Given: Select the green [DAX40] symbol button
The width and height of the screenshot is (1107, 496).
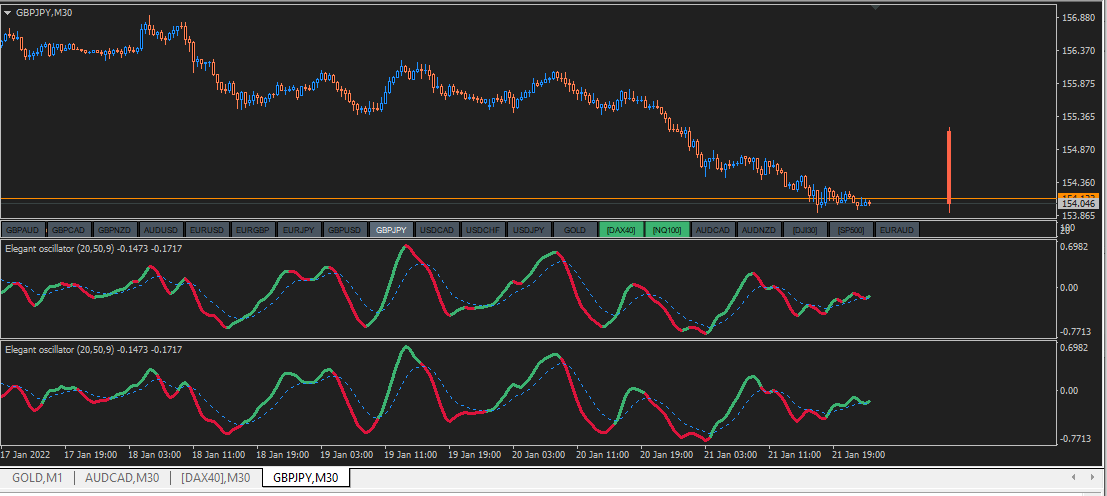Looking at the screenshot, I should pyautogui.click(x=621, y=230).
